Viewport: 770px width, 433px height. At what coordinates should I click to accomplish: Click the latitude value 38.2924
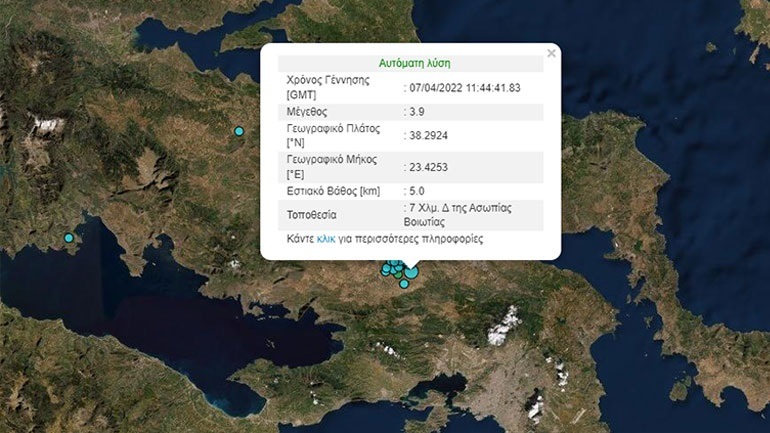click(428, 135)
